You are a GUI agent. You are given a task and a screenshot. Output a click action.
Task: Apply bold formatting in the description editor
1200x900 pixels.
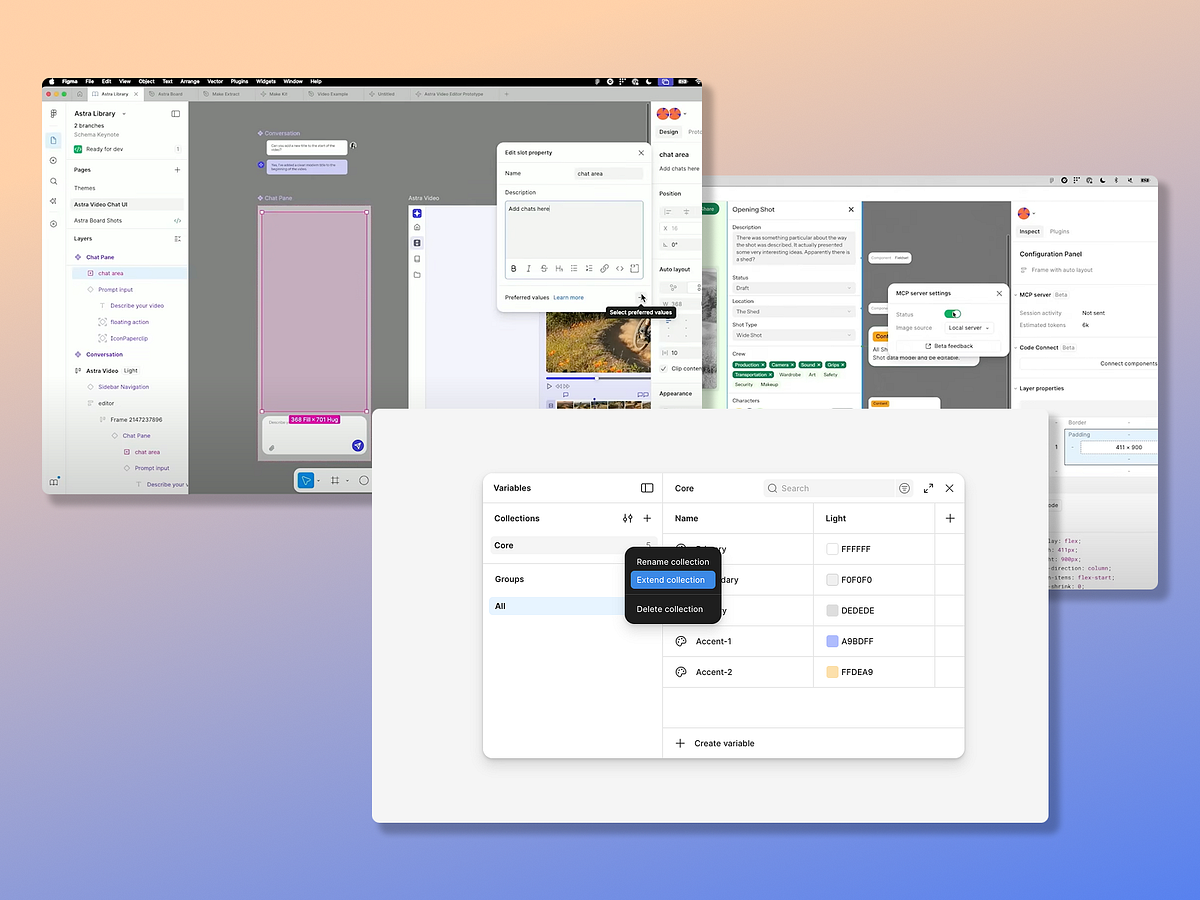[x=513, y=268]
